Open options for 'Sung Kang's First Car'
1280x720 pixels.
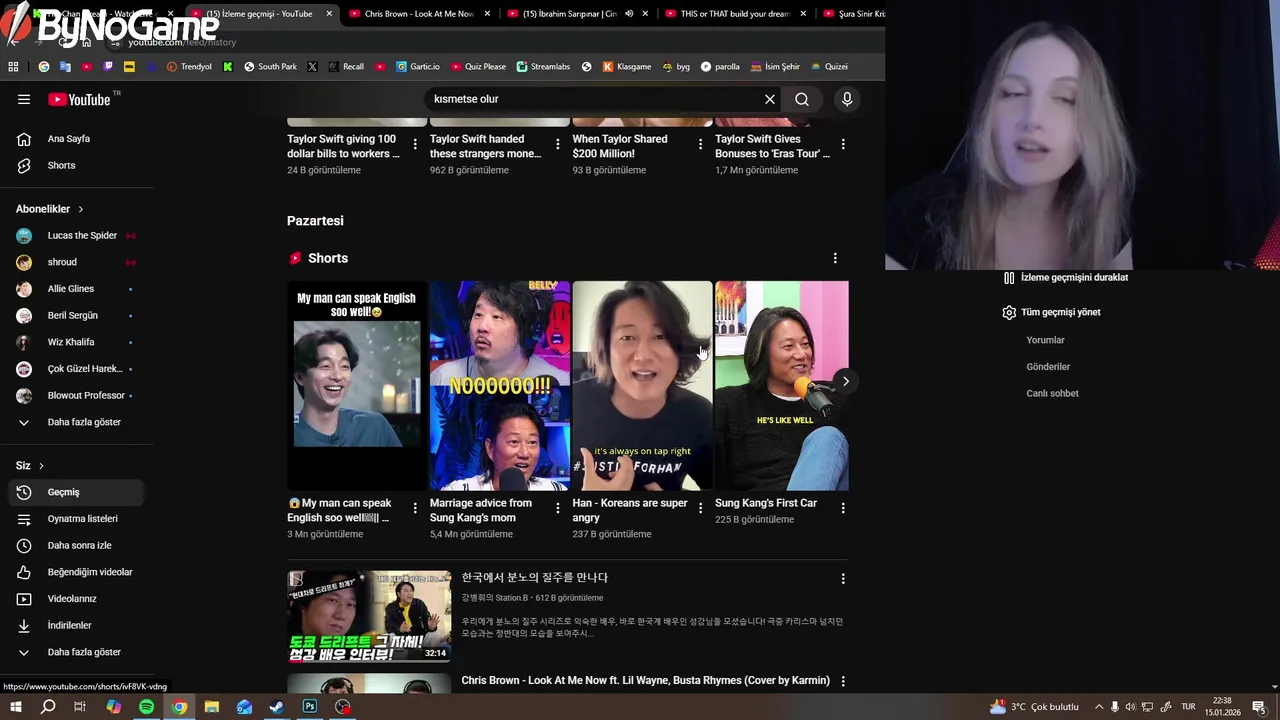point(843,508)
